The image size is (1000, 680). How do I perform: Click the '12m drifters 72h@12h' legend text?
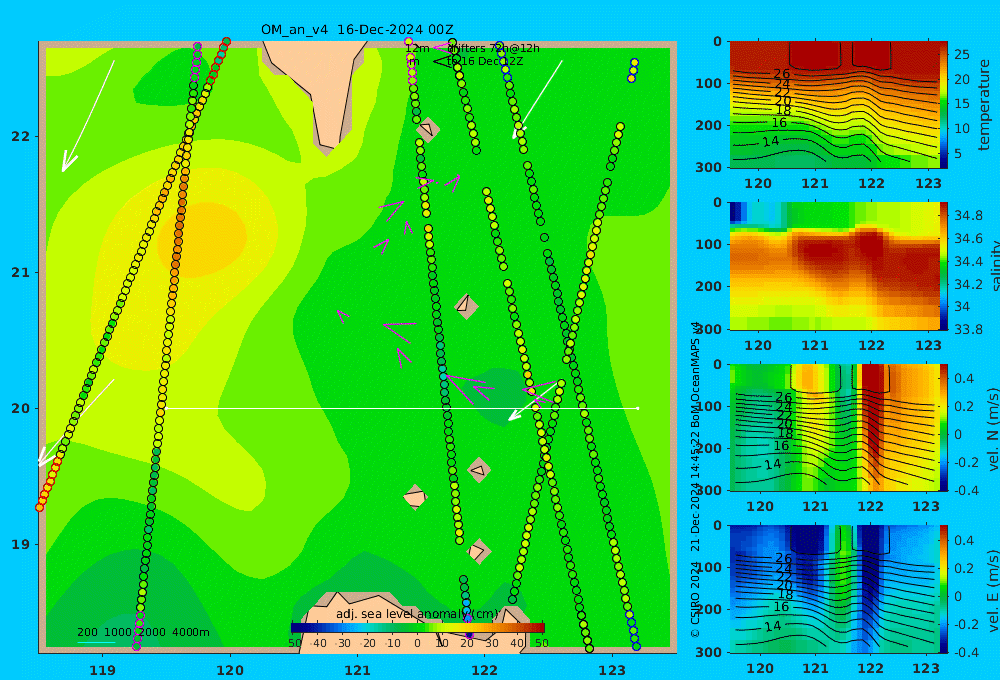473,48
